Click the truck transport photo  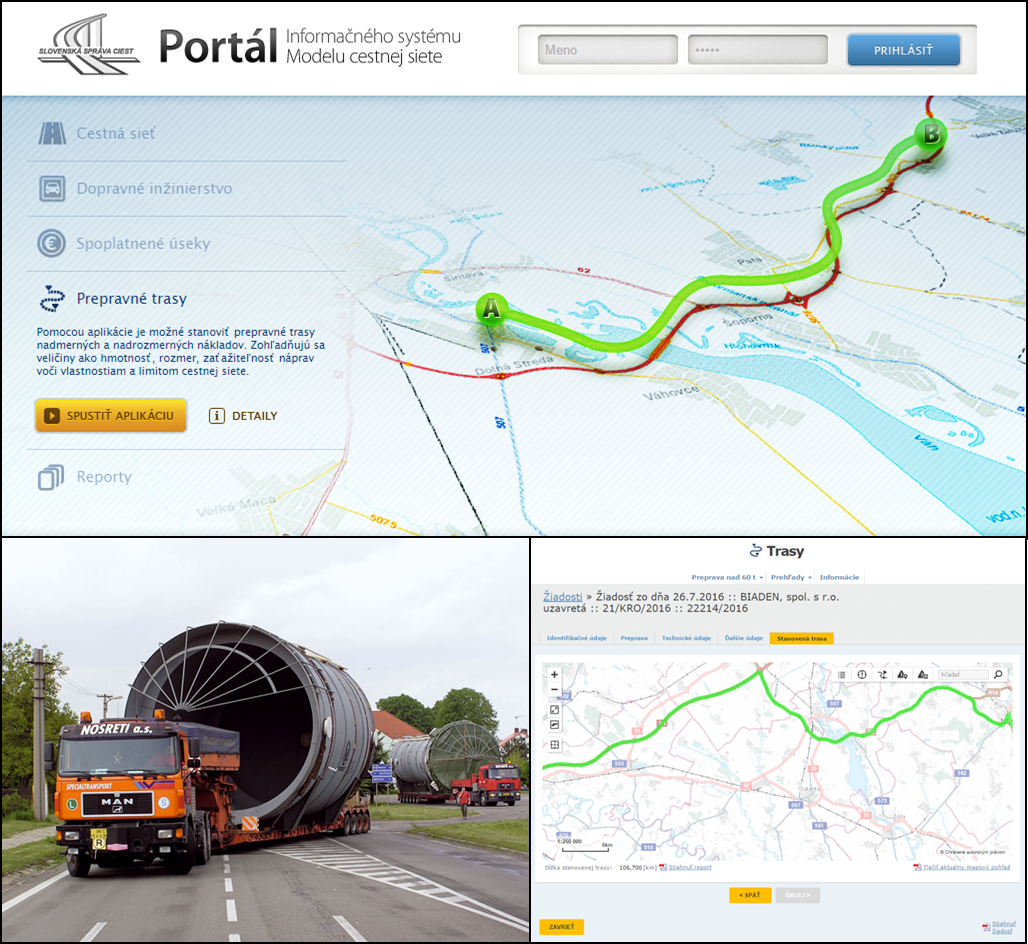(266, 740)
